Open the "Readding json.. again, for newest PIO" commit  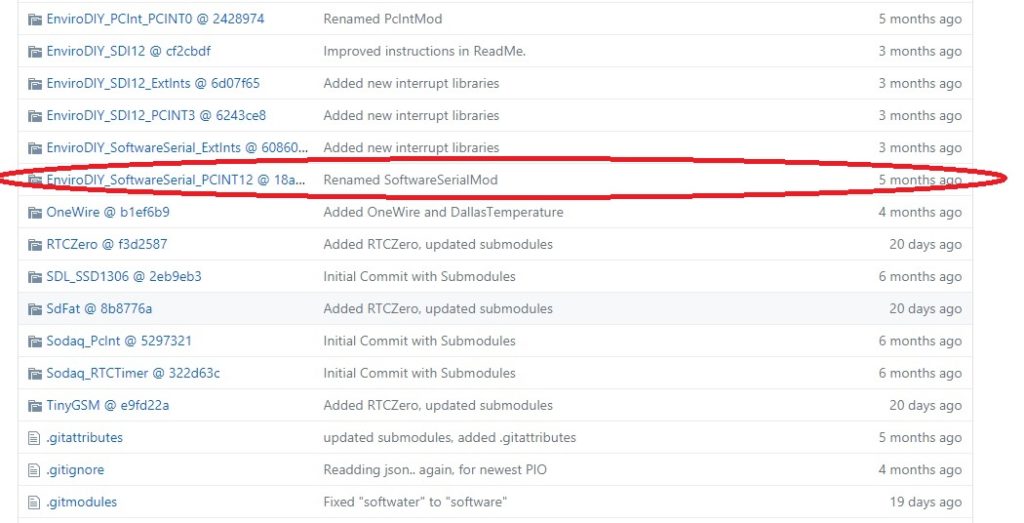point(435,470)
